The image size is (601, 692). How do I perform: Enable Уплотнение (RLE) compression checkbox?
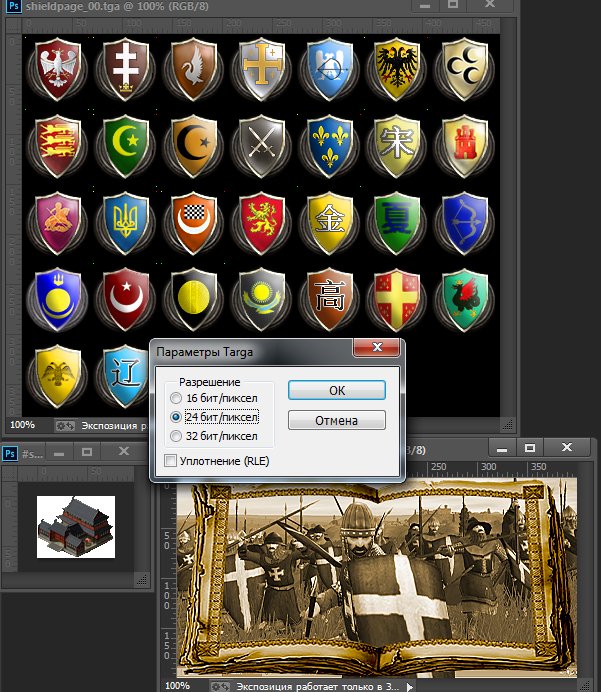170,461
